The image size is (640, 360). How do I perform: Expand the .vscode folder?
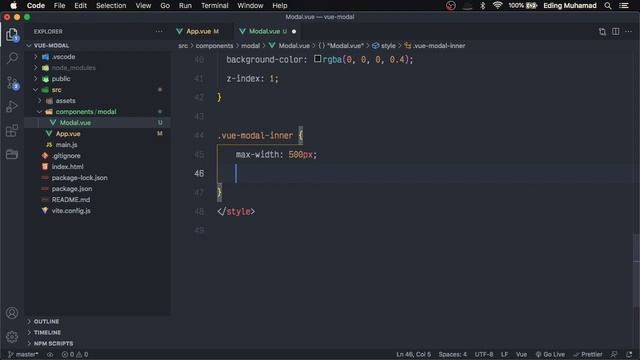[x=36, y=57]
